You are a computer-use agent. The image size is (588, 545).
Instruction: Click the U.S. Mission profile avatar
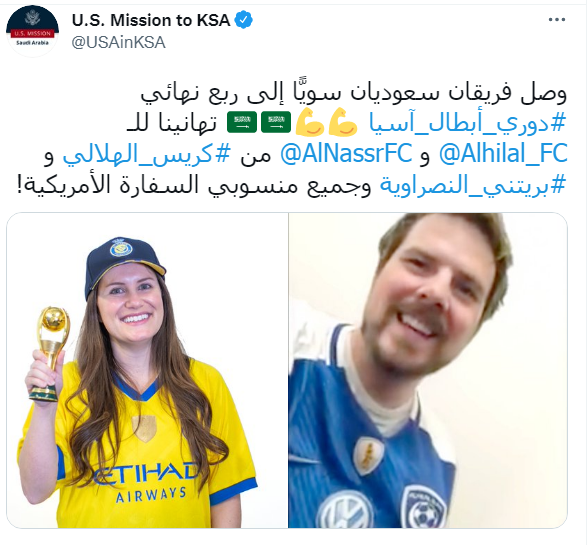[x=33, y=31]
